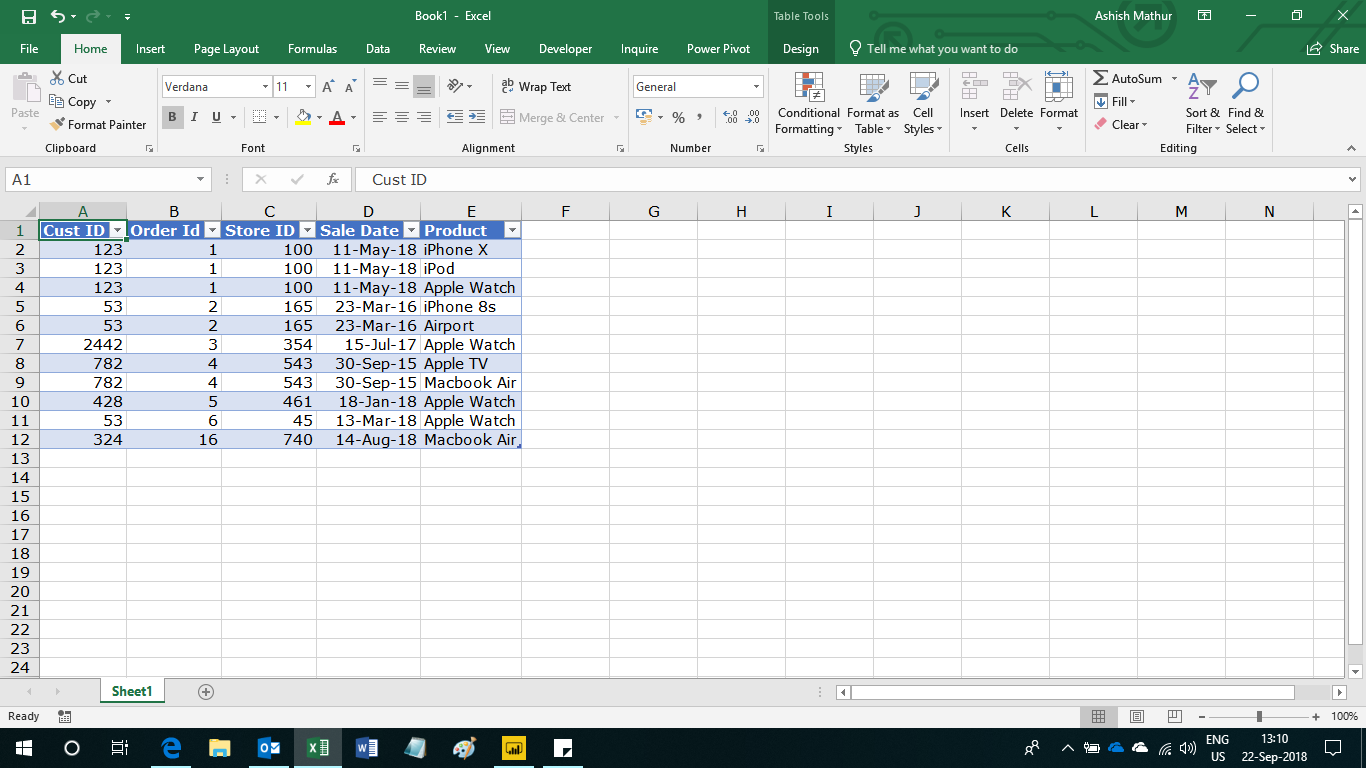Apply Comma Style number format

[699, 118]
